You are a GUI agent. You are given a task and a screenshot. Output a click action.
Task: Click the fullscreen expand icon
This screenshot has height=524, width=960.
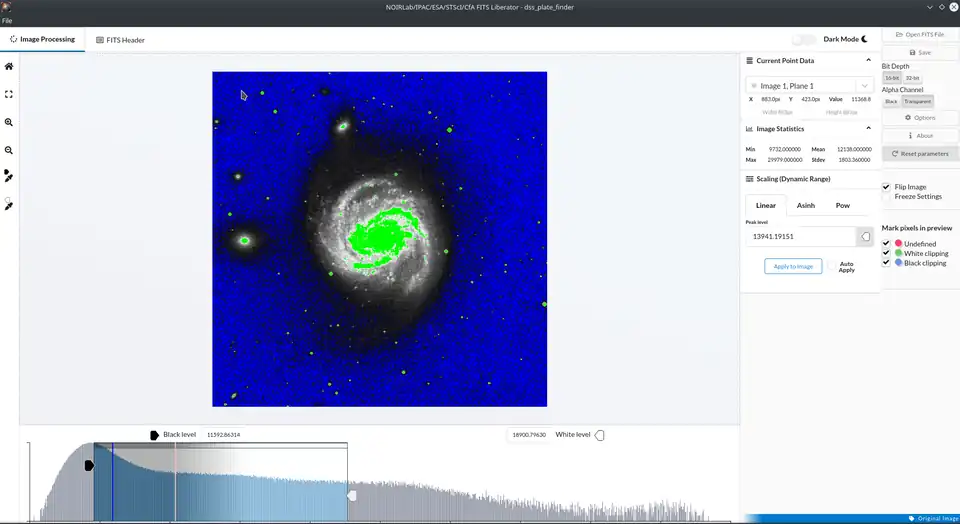(x=9, y=94)
